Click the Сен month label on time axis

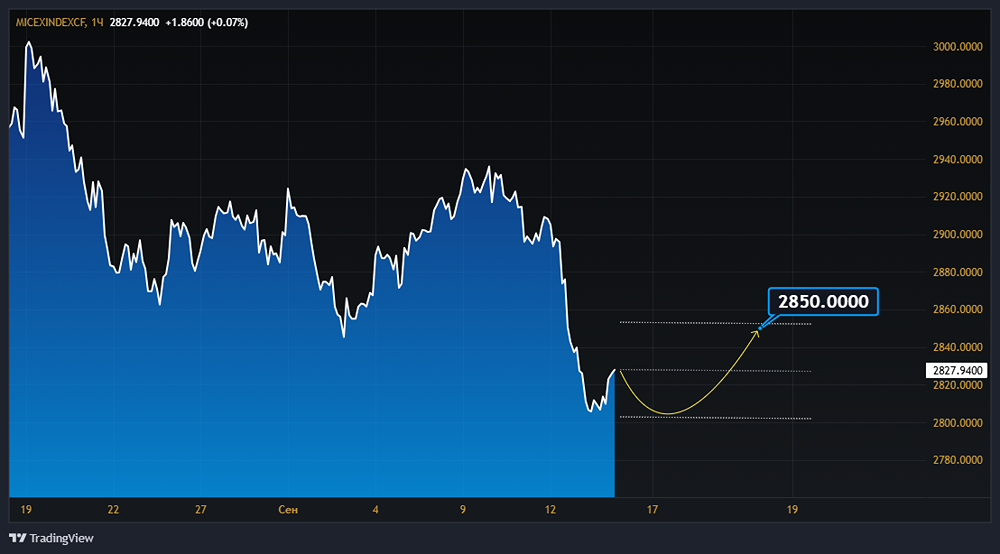click(288, 510)
